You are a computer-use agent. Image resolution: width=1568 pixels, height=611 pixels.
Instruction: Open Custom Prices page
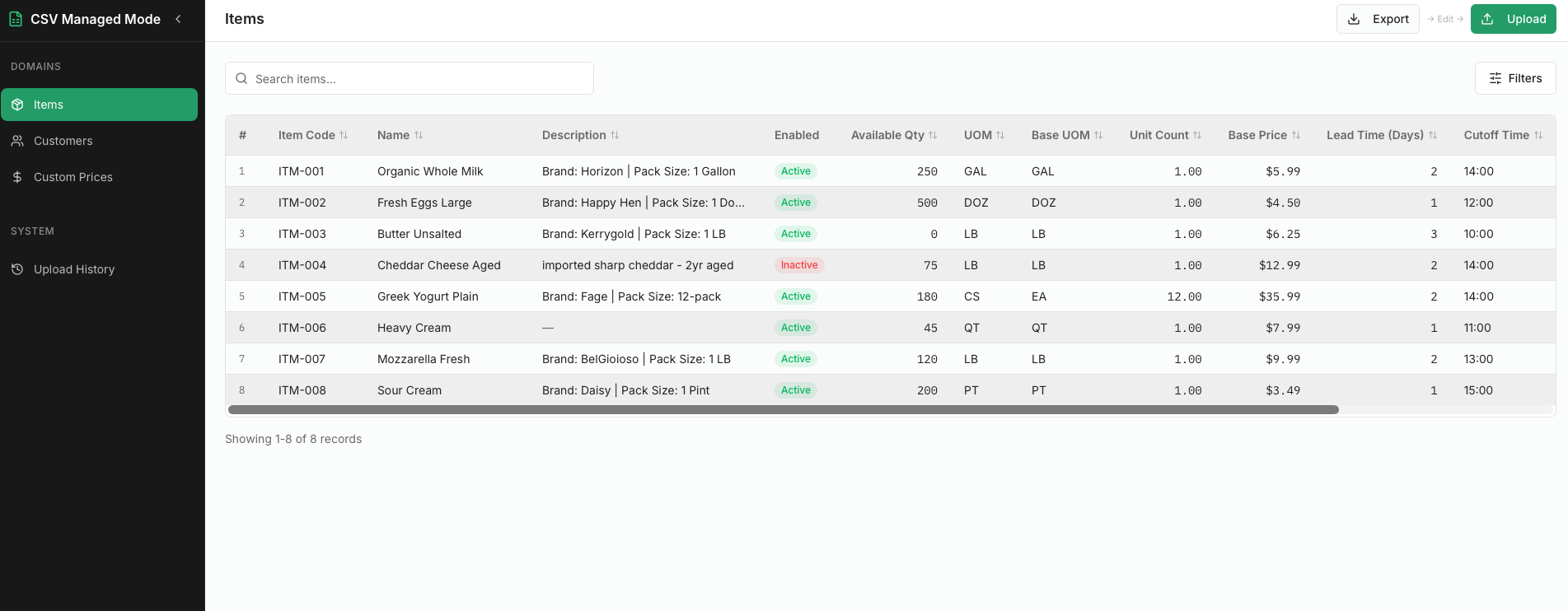[x=99, y=177]
